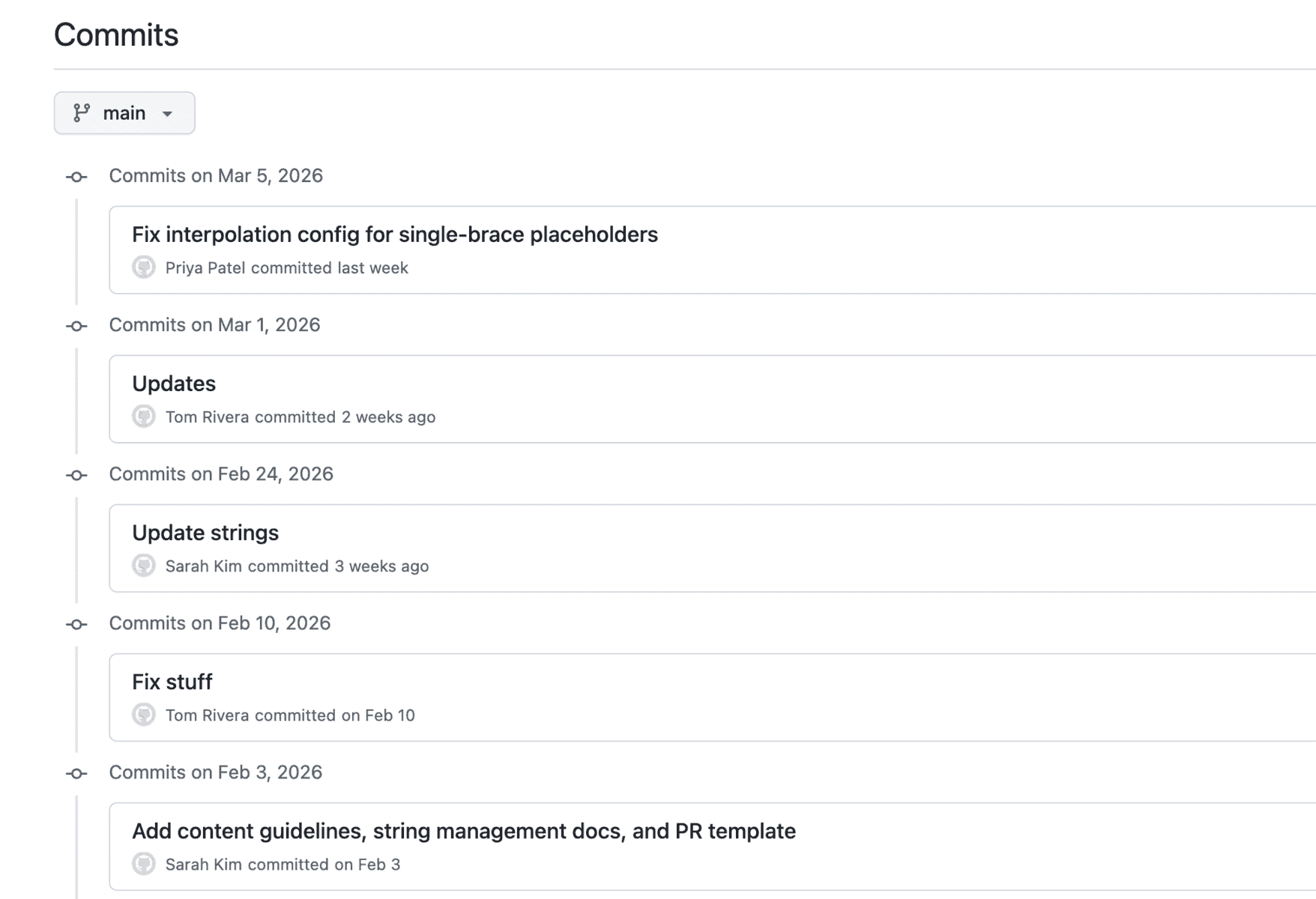Expand the branch selector to switch branches

pyautogui.click(x=124, y=112)
